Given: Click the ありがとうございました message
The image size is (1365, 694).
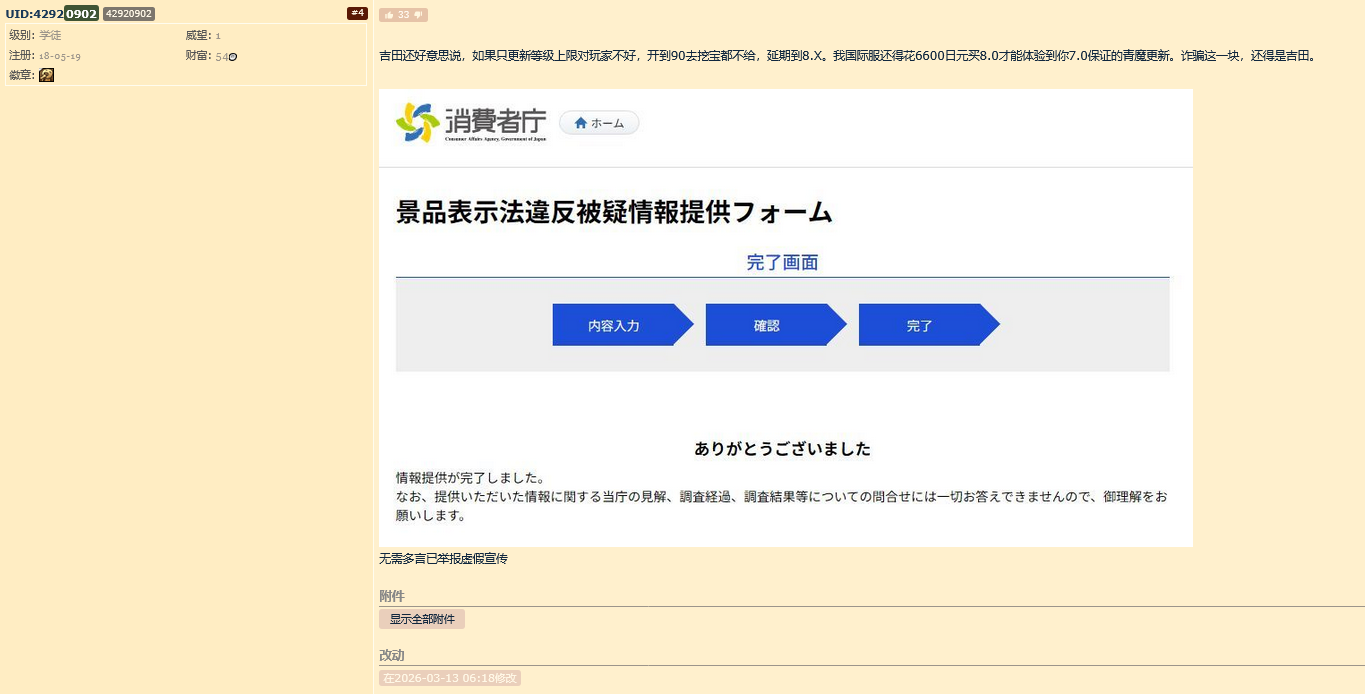Looking at the screenshot, I should 782,449.
